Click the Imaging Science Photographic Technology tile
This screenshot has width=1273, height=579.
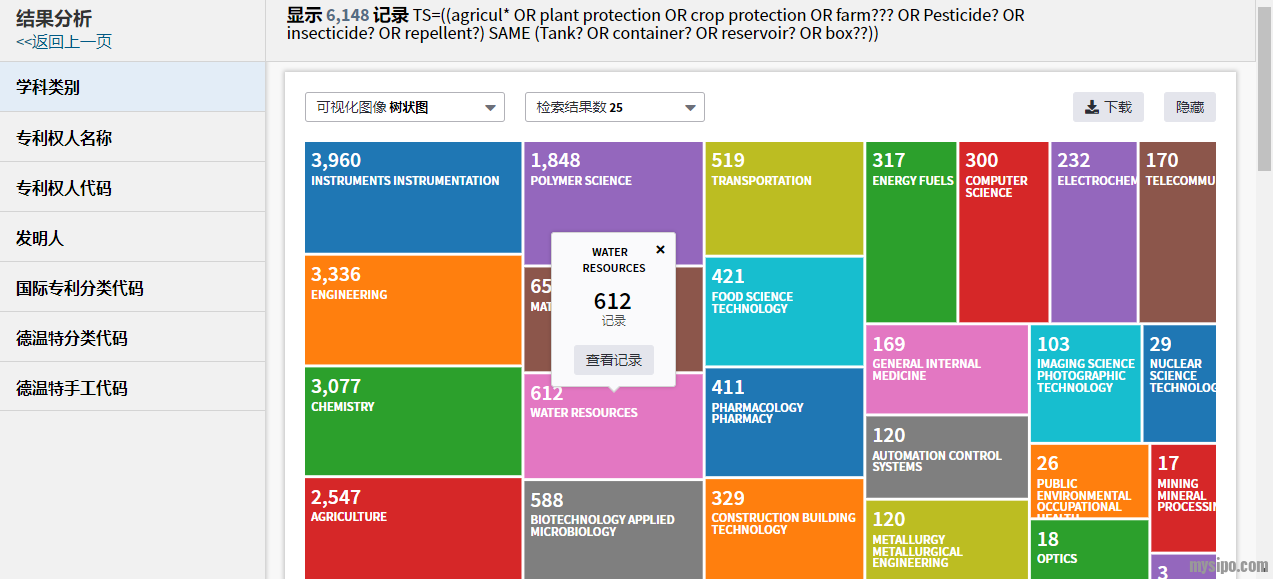click(1085, 383)
